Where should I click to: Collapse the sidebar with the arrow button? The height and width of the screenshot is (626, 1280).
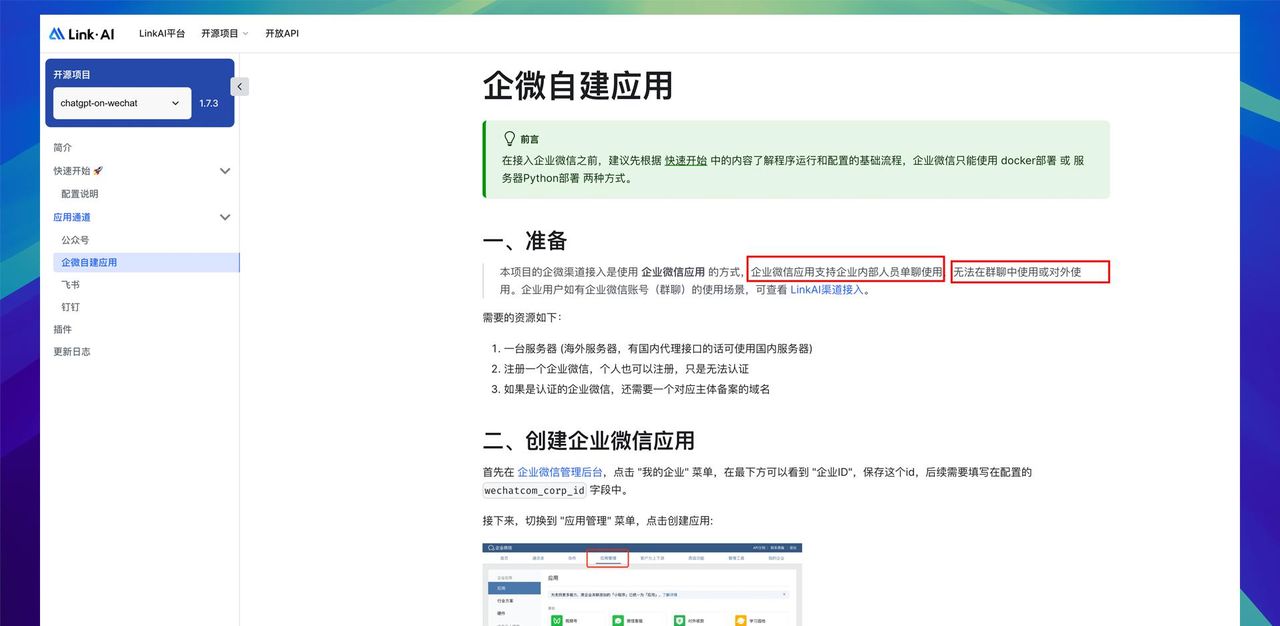click(x=239, y=87)
